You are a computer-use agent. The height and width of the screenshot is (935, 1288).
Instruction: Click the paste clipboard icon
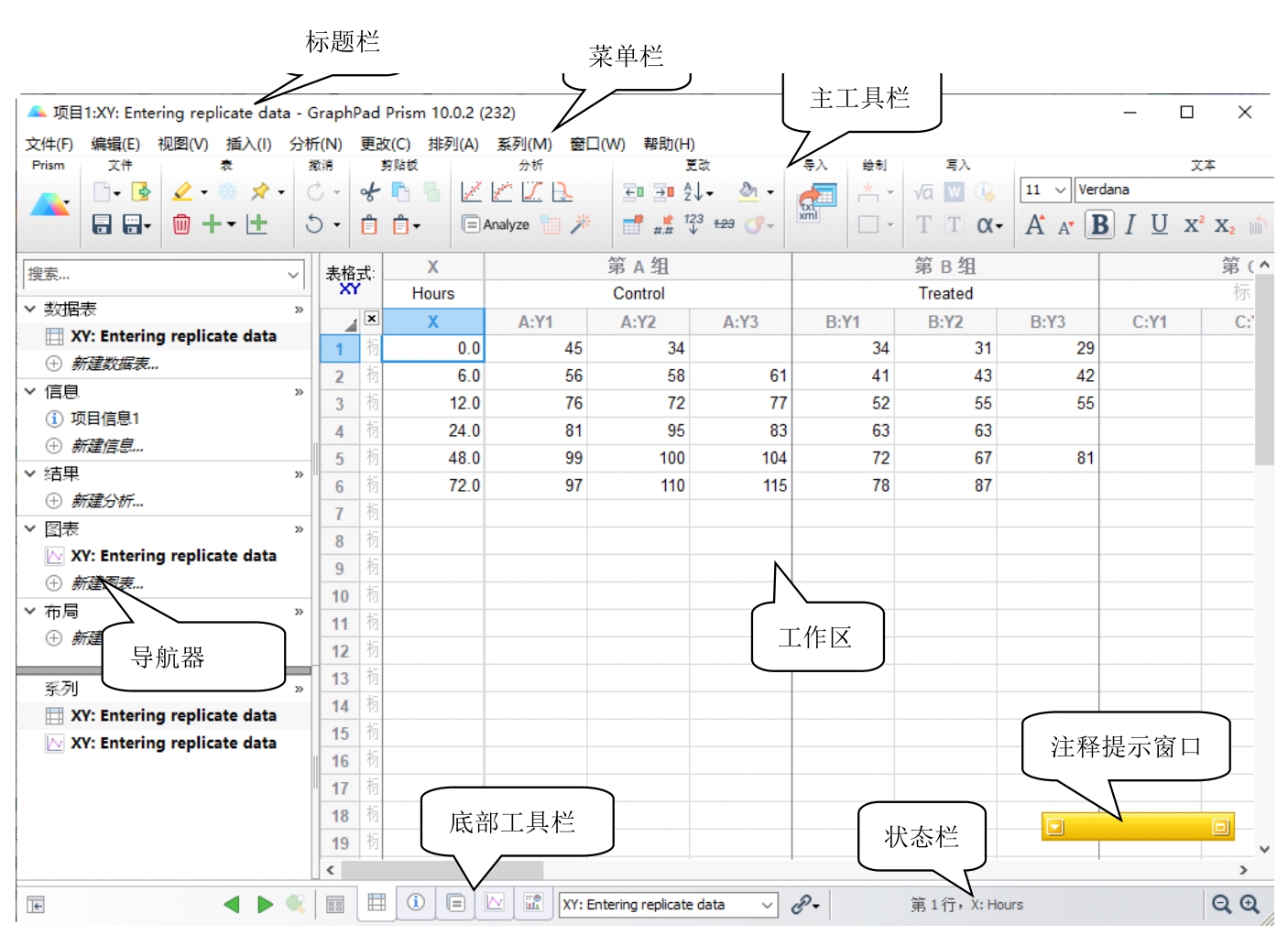coord(369,224)
